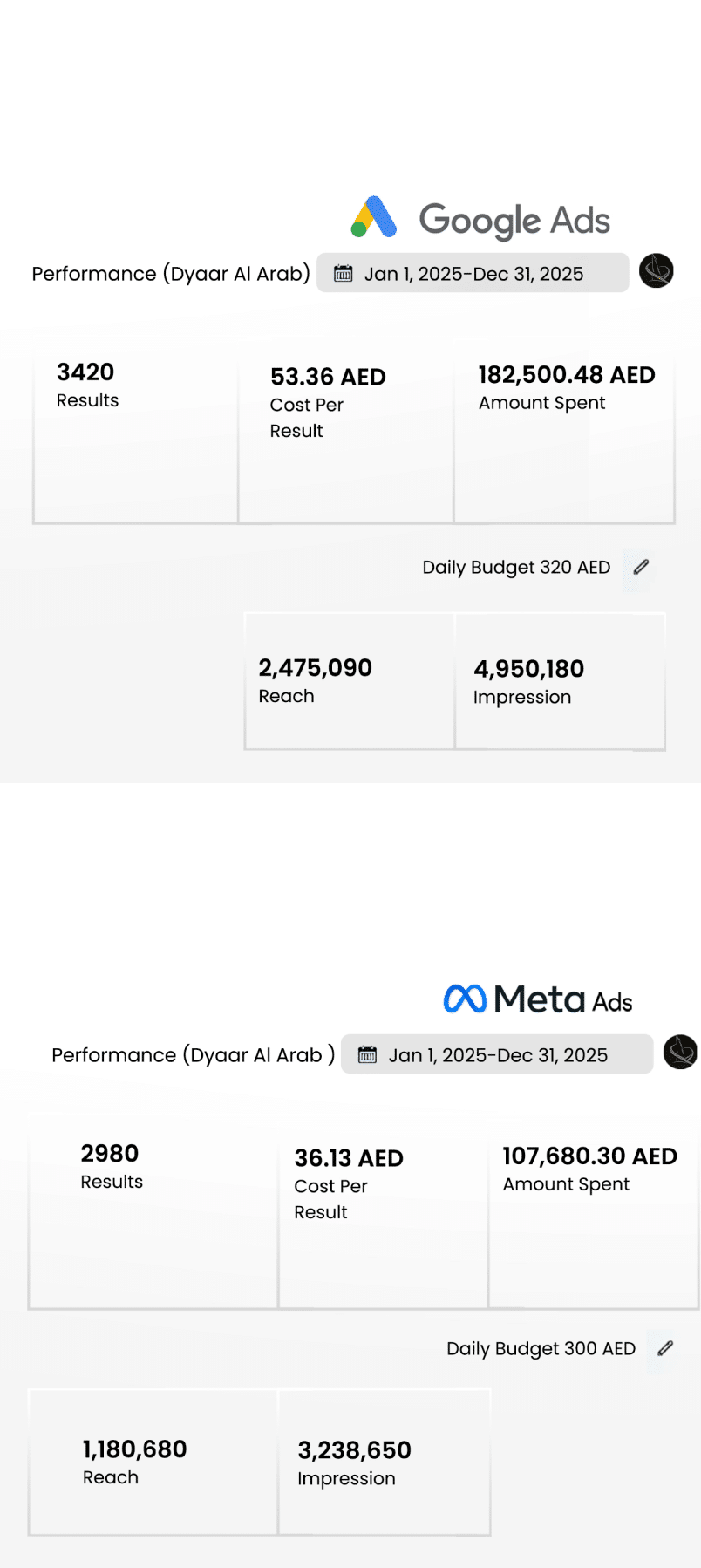Open the 1,180,680 Reach card
This screenshot has height=1568, width=701.
(153, 1462)
